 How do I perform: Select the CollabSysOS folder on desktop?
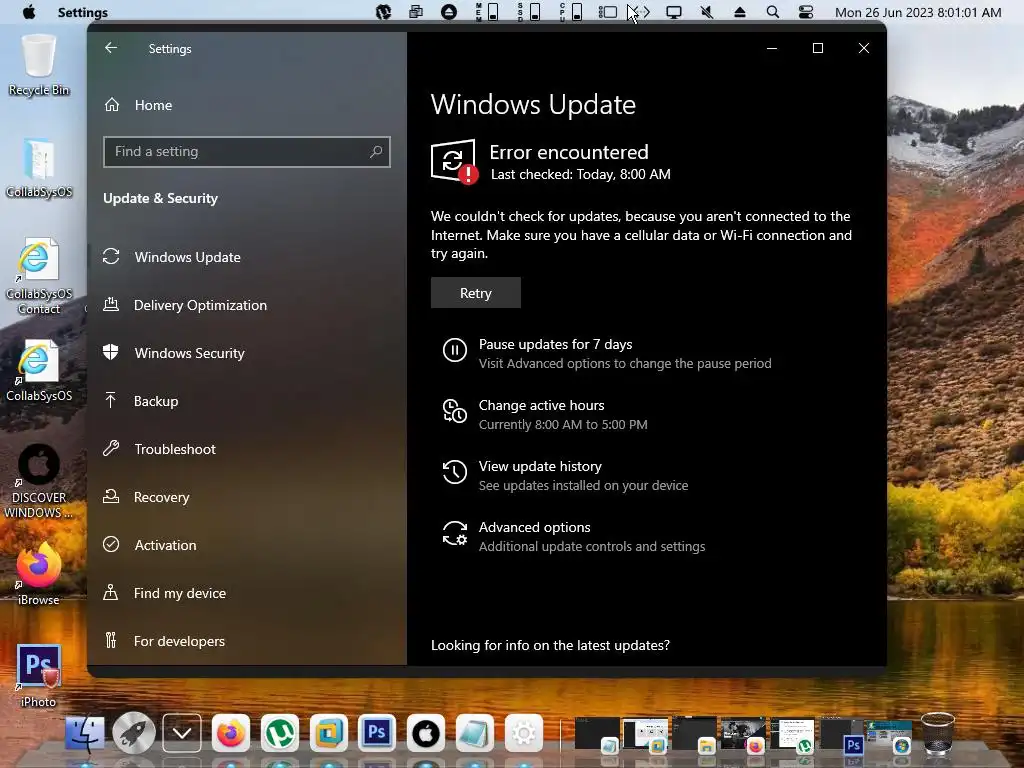39,168
